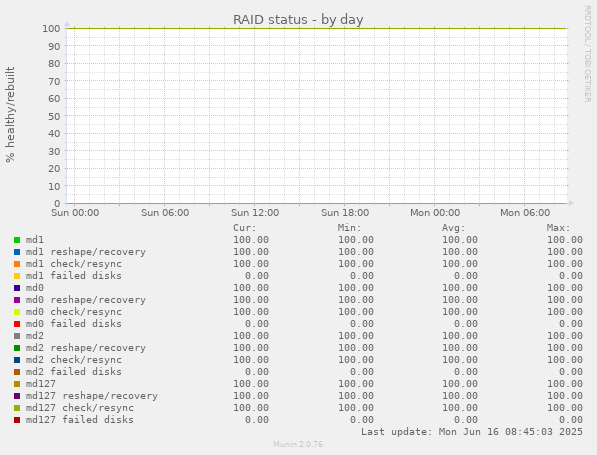Click the 'md2 failed disks' legend label
597x455 pixels.
[x=74, y=372]
